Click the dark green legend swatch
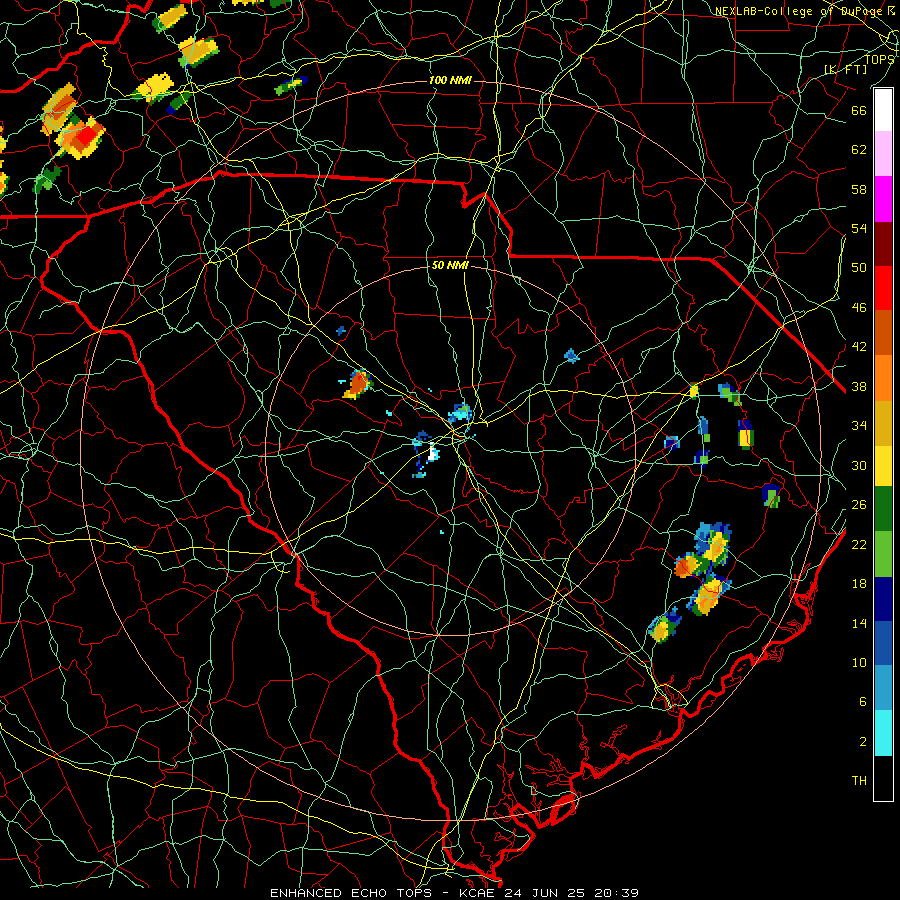The image size is (900, 900). pyautogui.click(x=883, y=509)
